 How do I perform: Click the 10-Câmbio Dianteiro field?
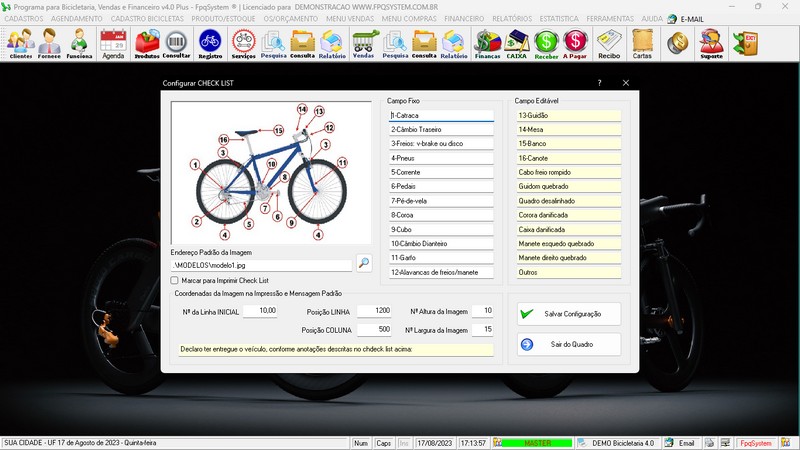(x=441, y=244)
